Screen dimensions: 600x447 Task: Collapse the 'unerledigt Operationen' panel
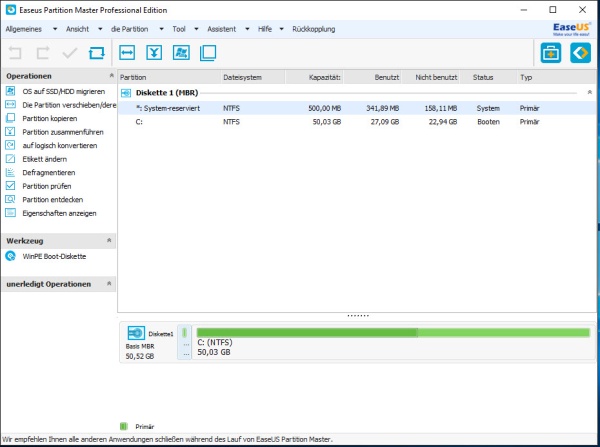[109, 284]
